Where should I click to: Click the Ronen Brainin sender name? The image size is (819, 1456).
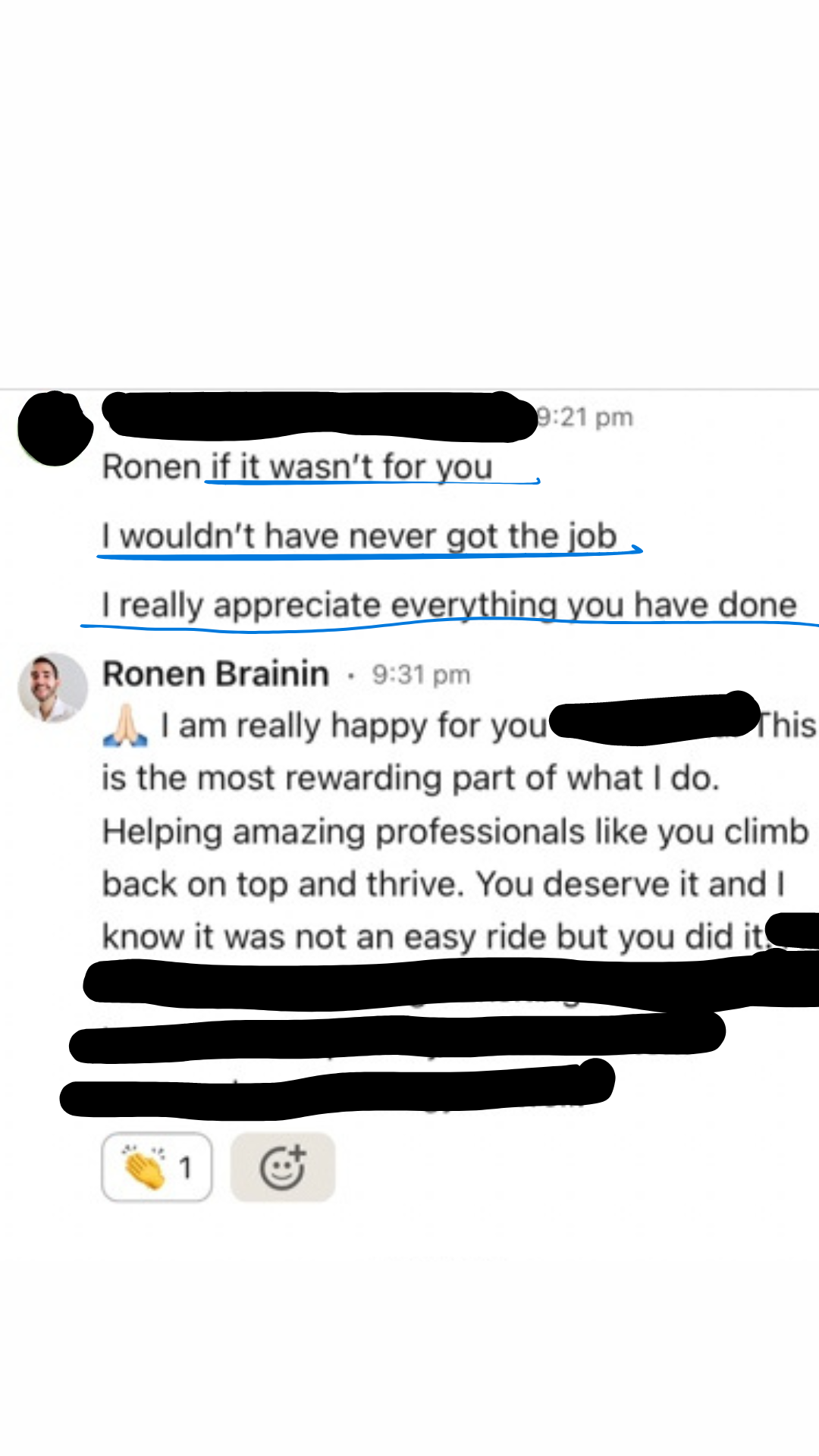tap(215, 673)
